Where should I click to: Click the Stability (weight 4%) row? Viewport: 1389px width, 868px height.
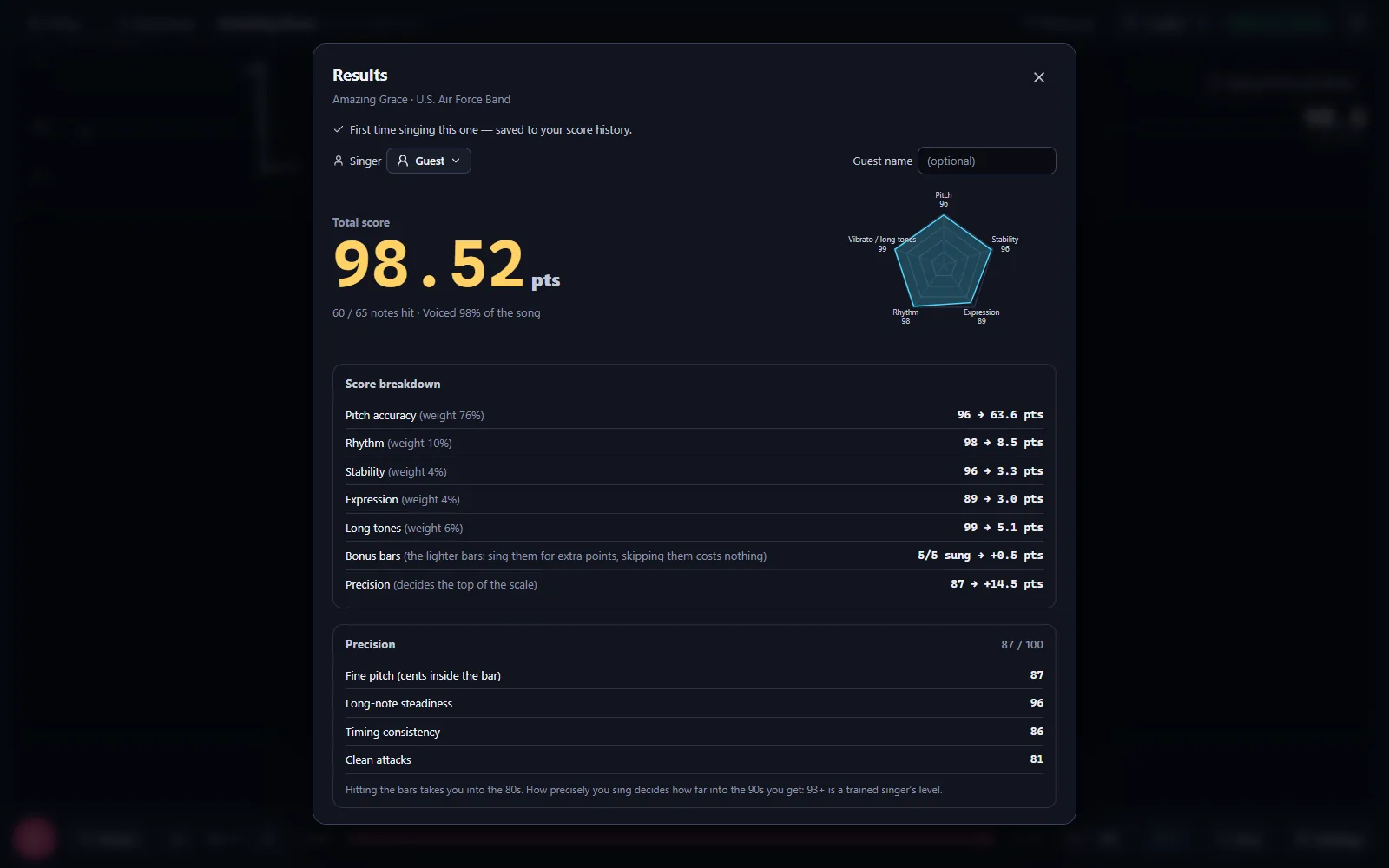tap(694, 471)
